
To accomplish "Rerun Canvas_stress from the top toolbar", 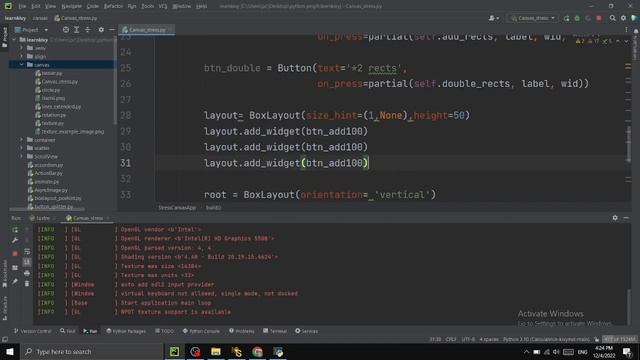I will tap(566, 18).
